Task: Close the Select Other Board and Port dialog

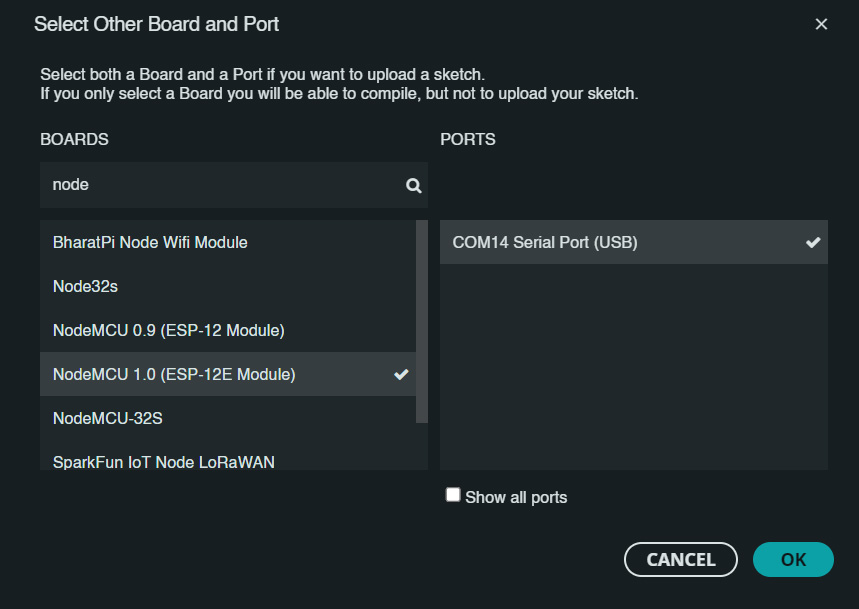Action: (821, 24)
